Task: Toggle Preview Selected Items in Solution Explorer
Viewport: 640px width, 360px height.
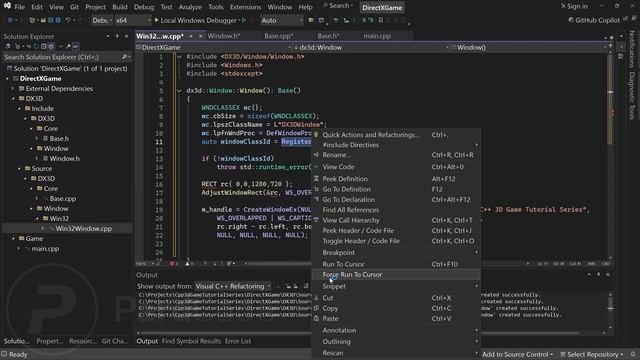Action: [x=76, y=47]
